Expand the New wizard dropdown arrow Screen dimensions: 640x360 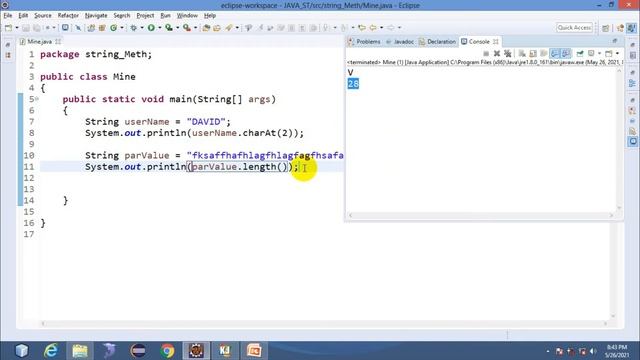[x=17, y=28]
